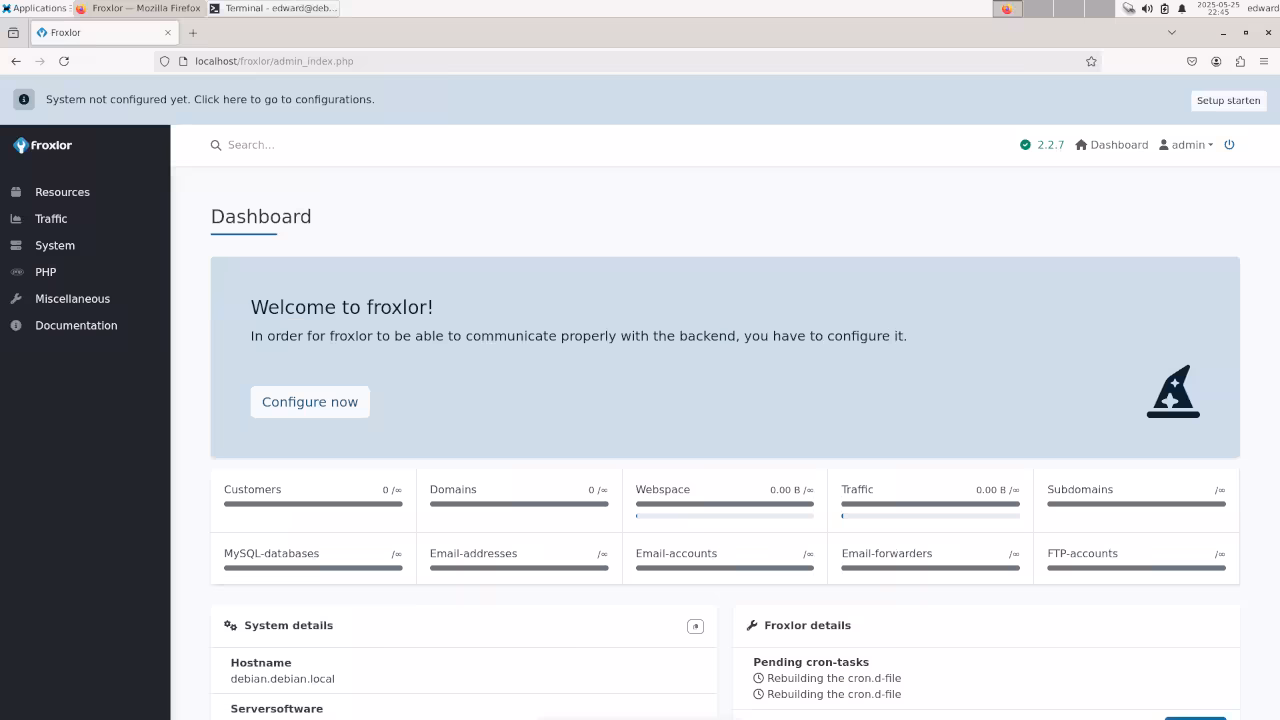This screenshot has height=720, width=1280.
Task: Open Documentation link in sidebar
Action: click(76, 326)
